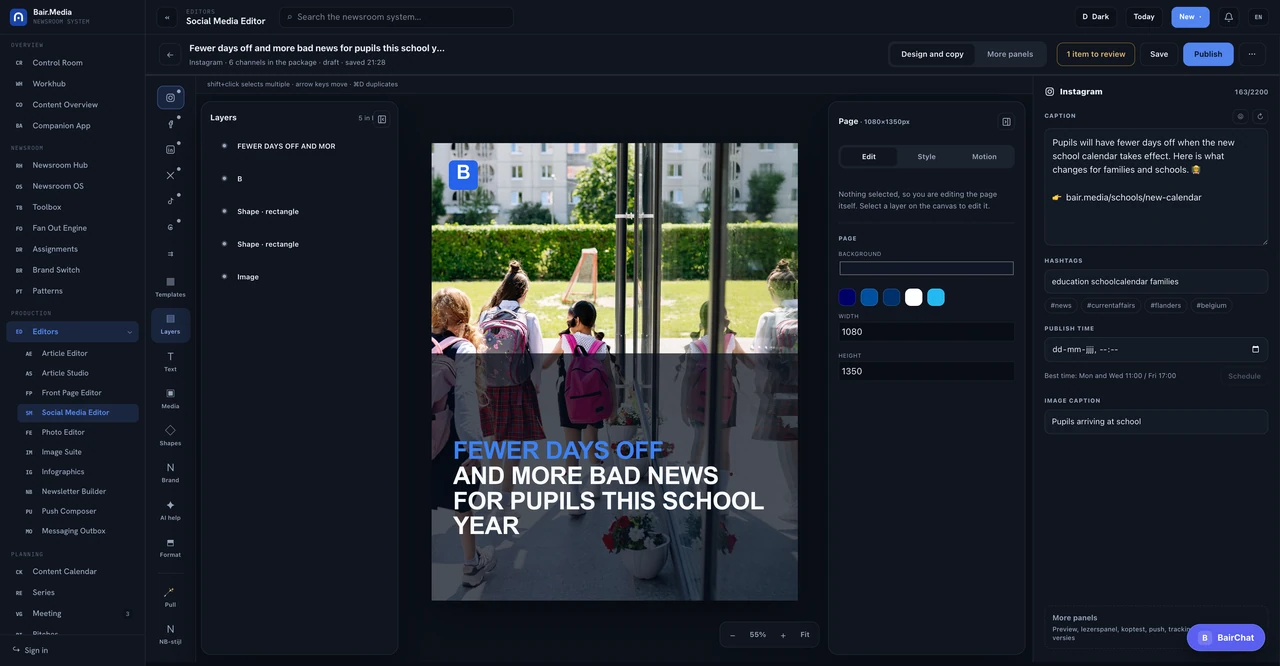The height and width of the screenshot is (666, 1280).
Task: Open the publish time date picker
Action: pyautogui.click(x=1256, y=349)
